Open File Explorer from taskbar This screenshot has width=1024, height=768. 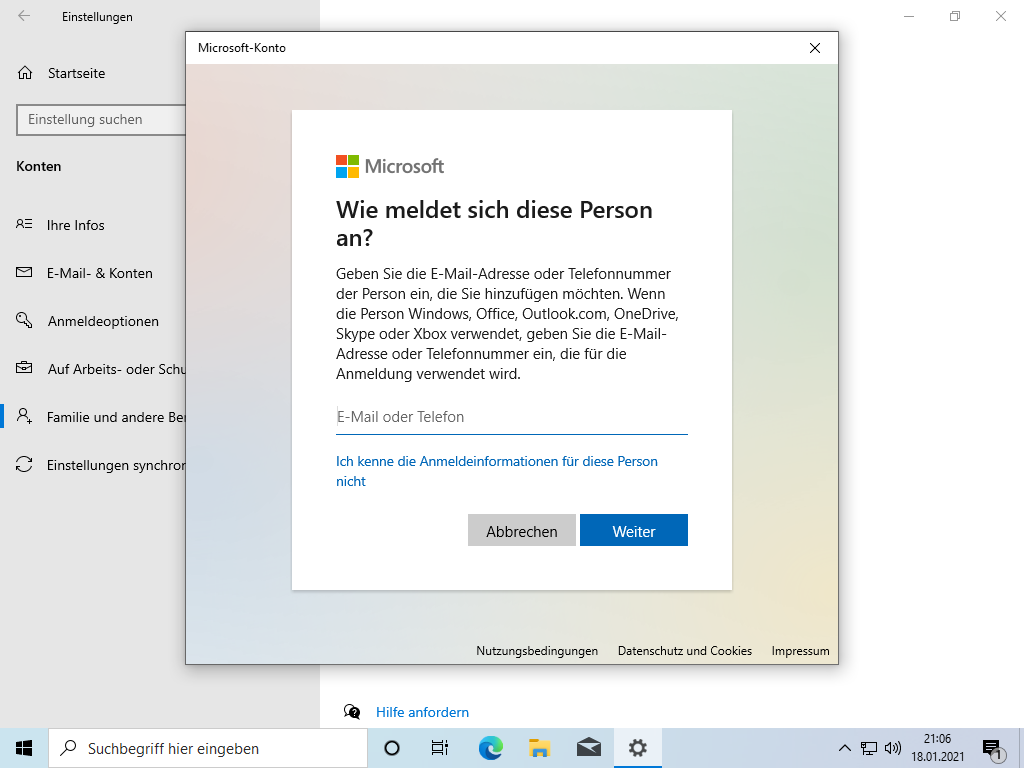[539, 748]
